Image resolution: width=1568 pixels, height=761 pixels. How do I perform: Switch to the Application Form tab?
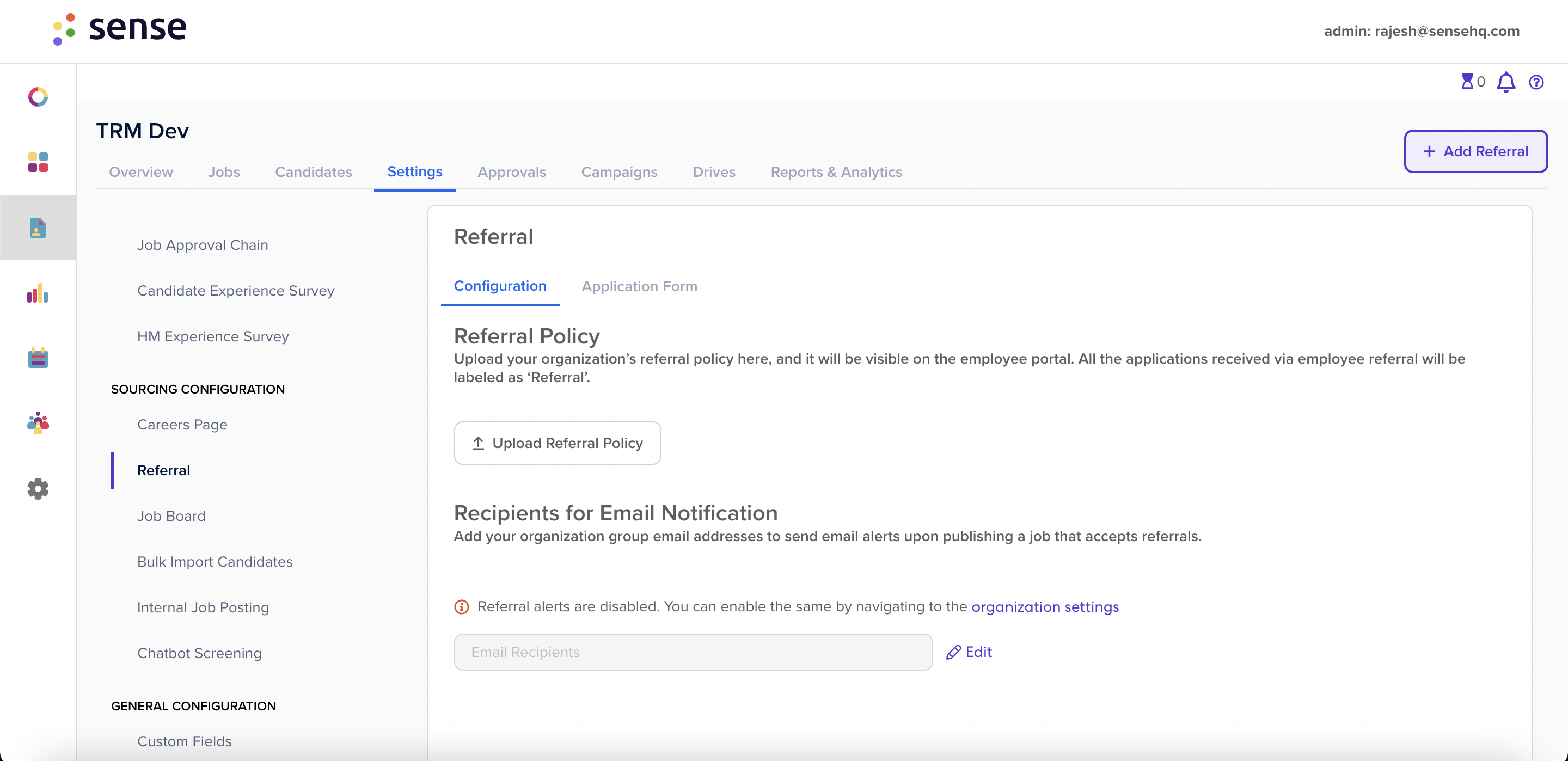(639, 286)
